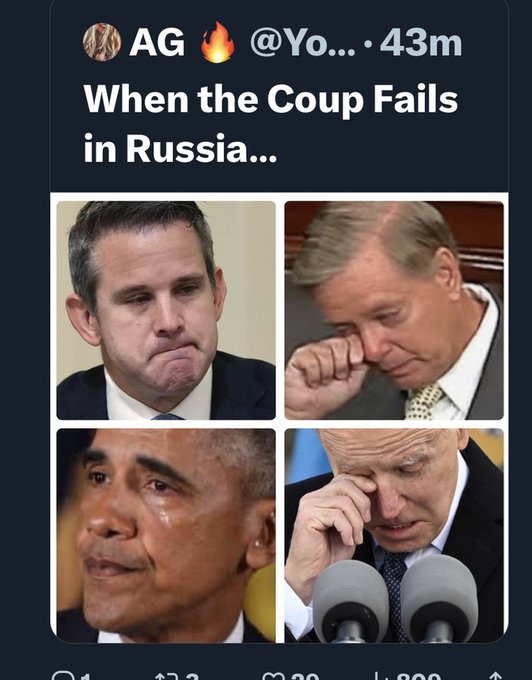Image resolution: width=532 pixels, height=680 pixels.
Task: Open photo of man wiping eye with fist
Action: pyautogui.click(x=394, y=311)
